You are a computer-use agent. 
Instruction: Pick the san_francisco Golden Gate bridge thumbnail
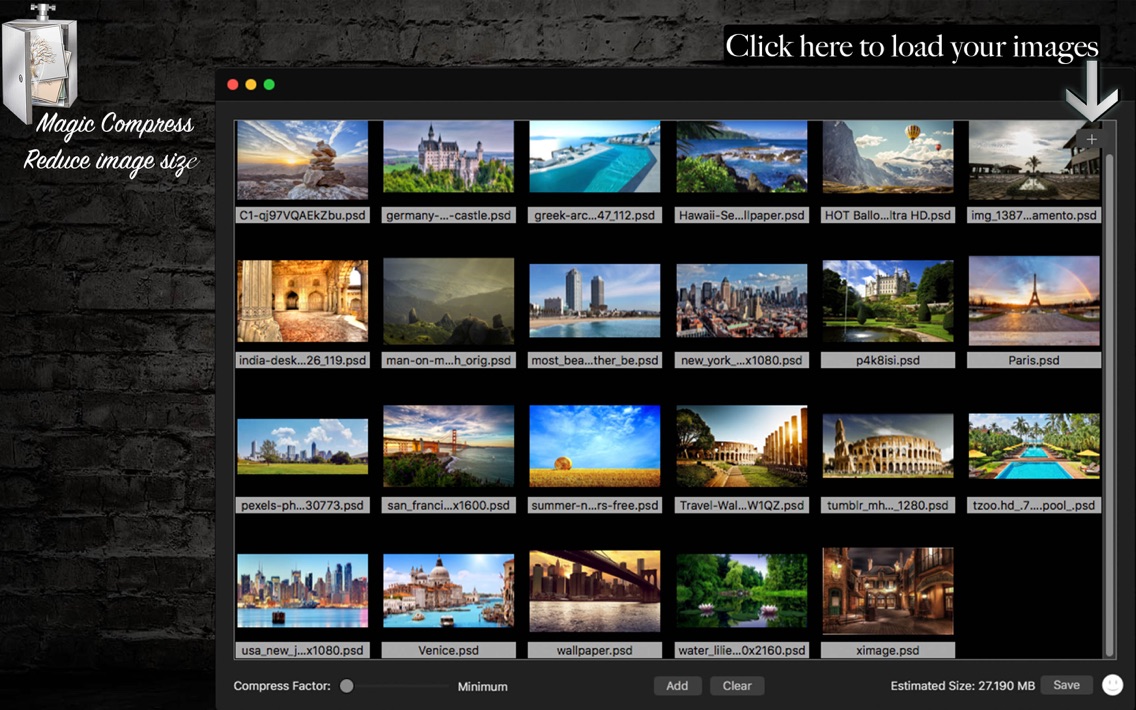pos(448,446)
